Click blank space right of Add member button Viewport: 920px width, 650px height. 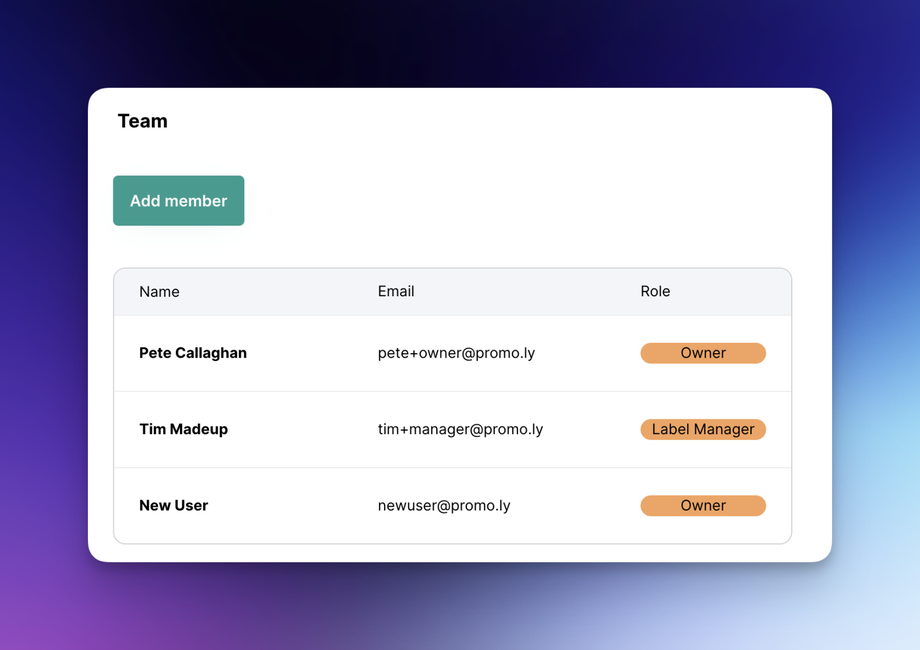point(500,201)
